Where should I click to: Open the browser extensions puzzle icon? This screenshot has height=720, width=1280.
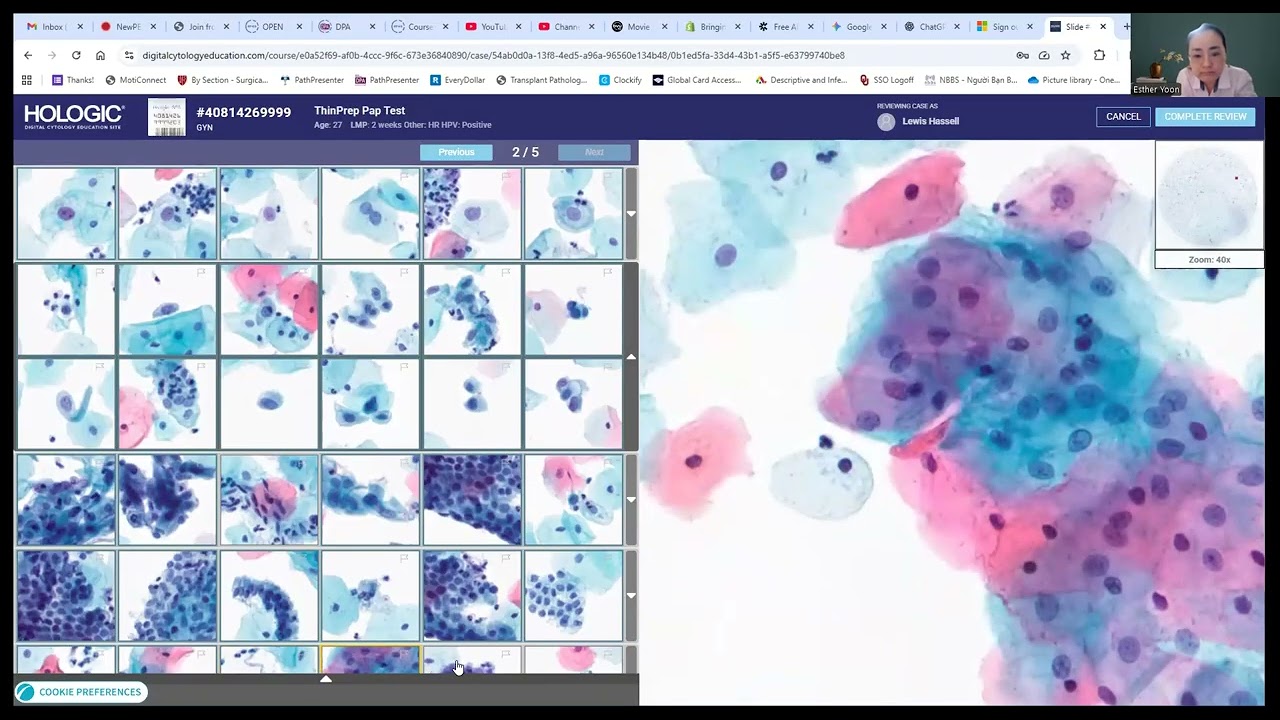click(1099, 55)
